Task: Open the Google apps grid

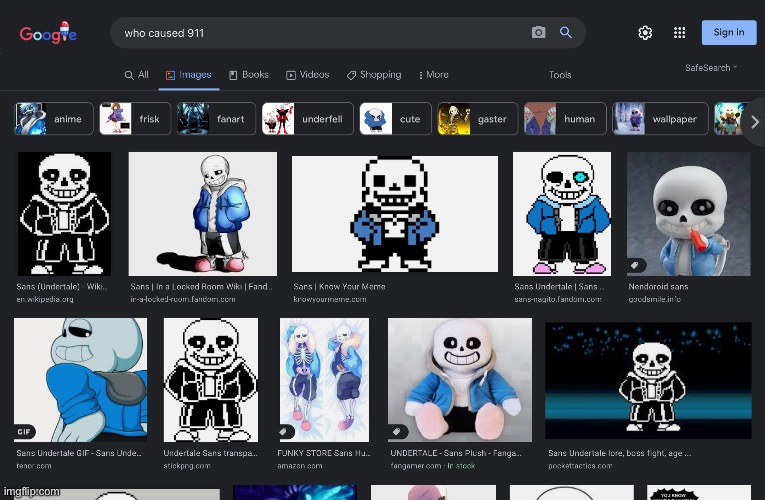Action: point(679,33)
